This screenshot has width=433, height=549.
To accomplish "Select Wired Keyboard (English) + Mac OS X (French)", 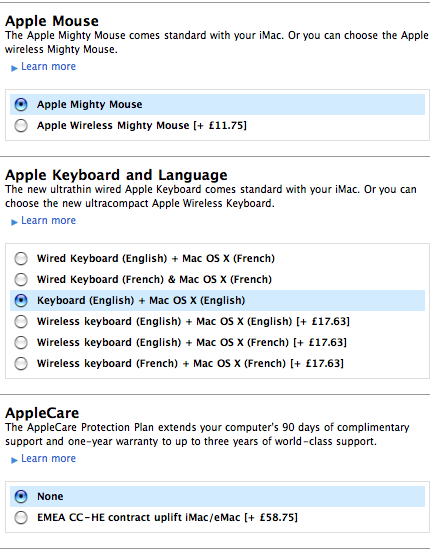I will (21, 258).
